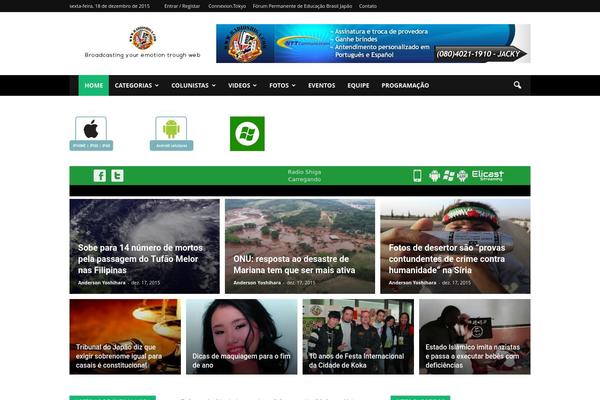Open the Equipe menu item
The image size is (600, 400).
pos(358,85)
